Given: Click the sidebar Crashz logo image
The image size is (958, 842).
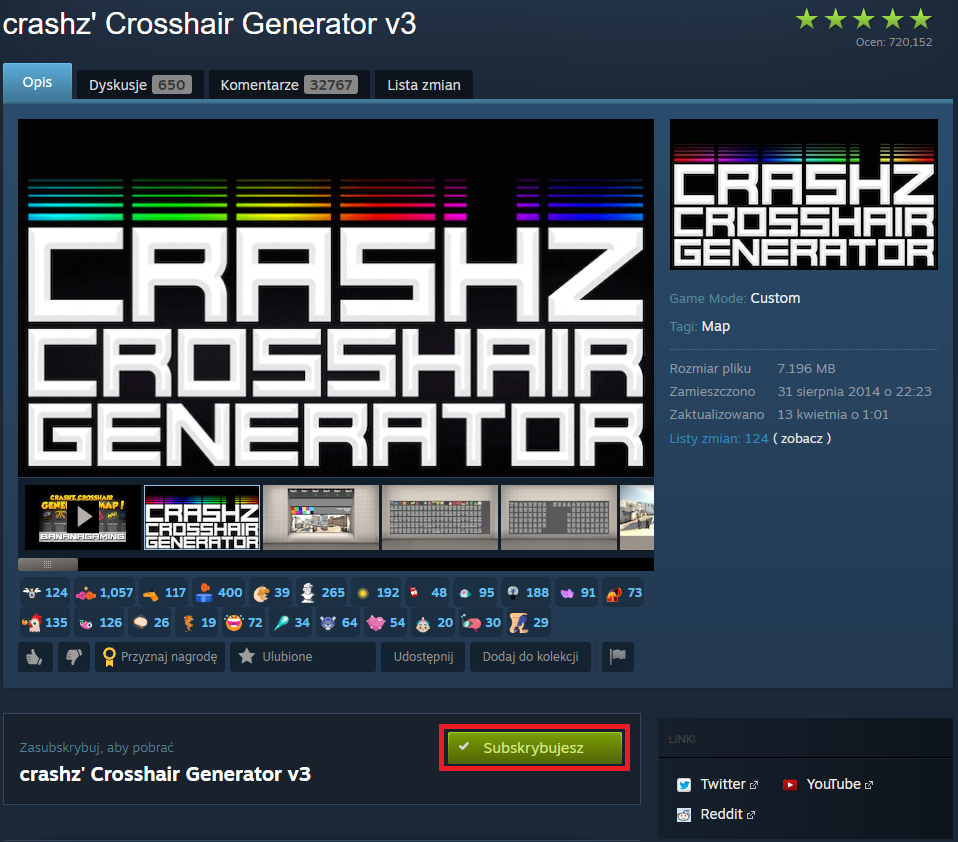Looking at the screenshot, I should 803,194.
